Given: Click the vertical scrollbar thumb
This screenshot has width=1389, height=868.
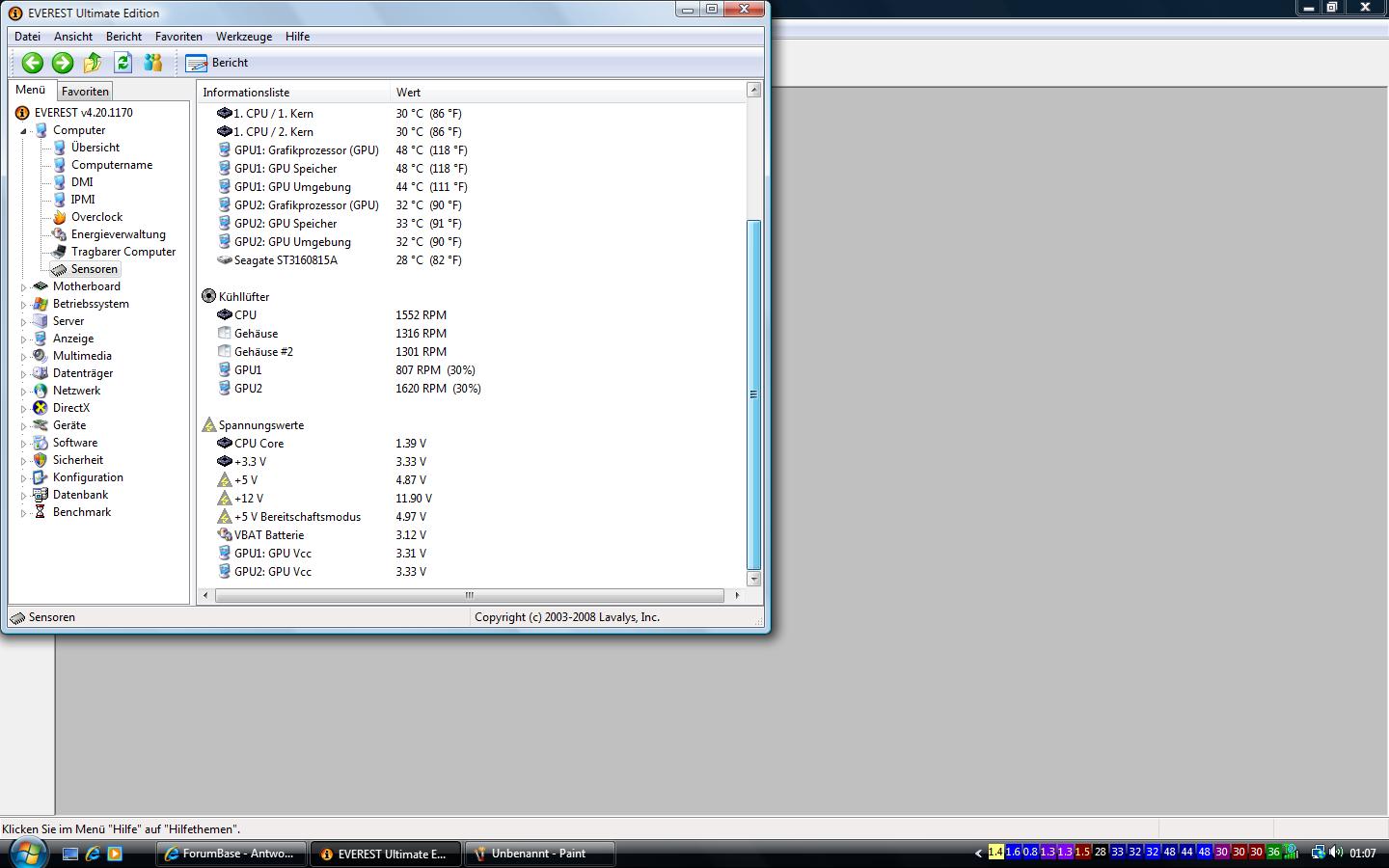Looking at the screenshot, I should 754,394.
